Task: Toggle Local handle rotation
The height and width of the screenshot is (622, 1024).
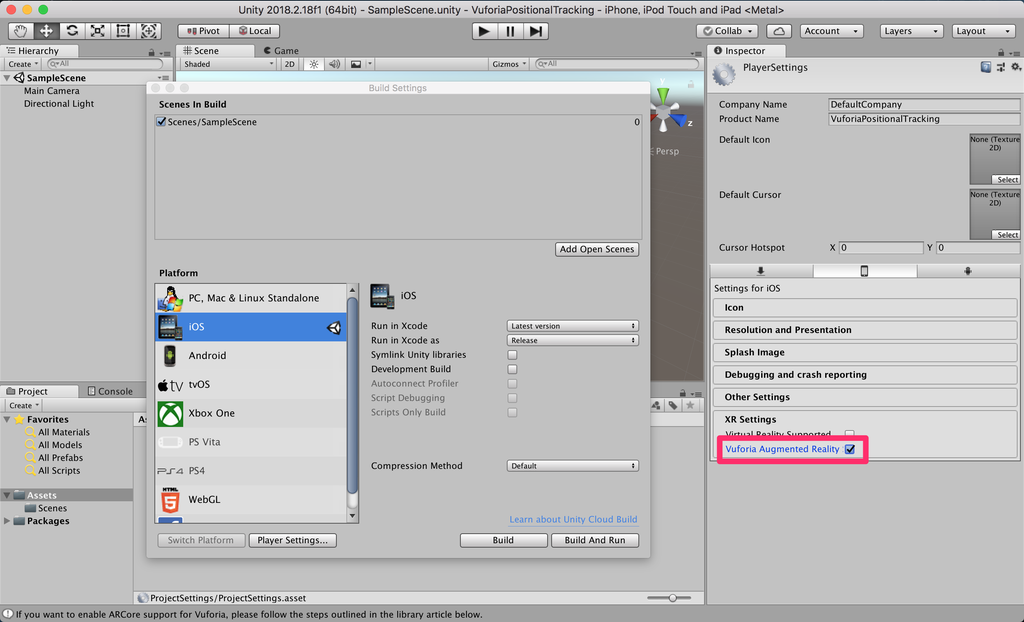Action: click(x=255, y=31)
